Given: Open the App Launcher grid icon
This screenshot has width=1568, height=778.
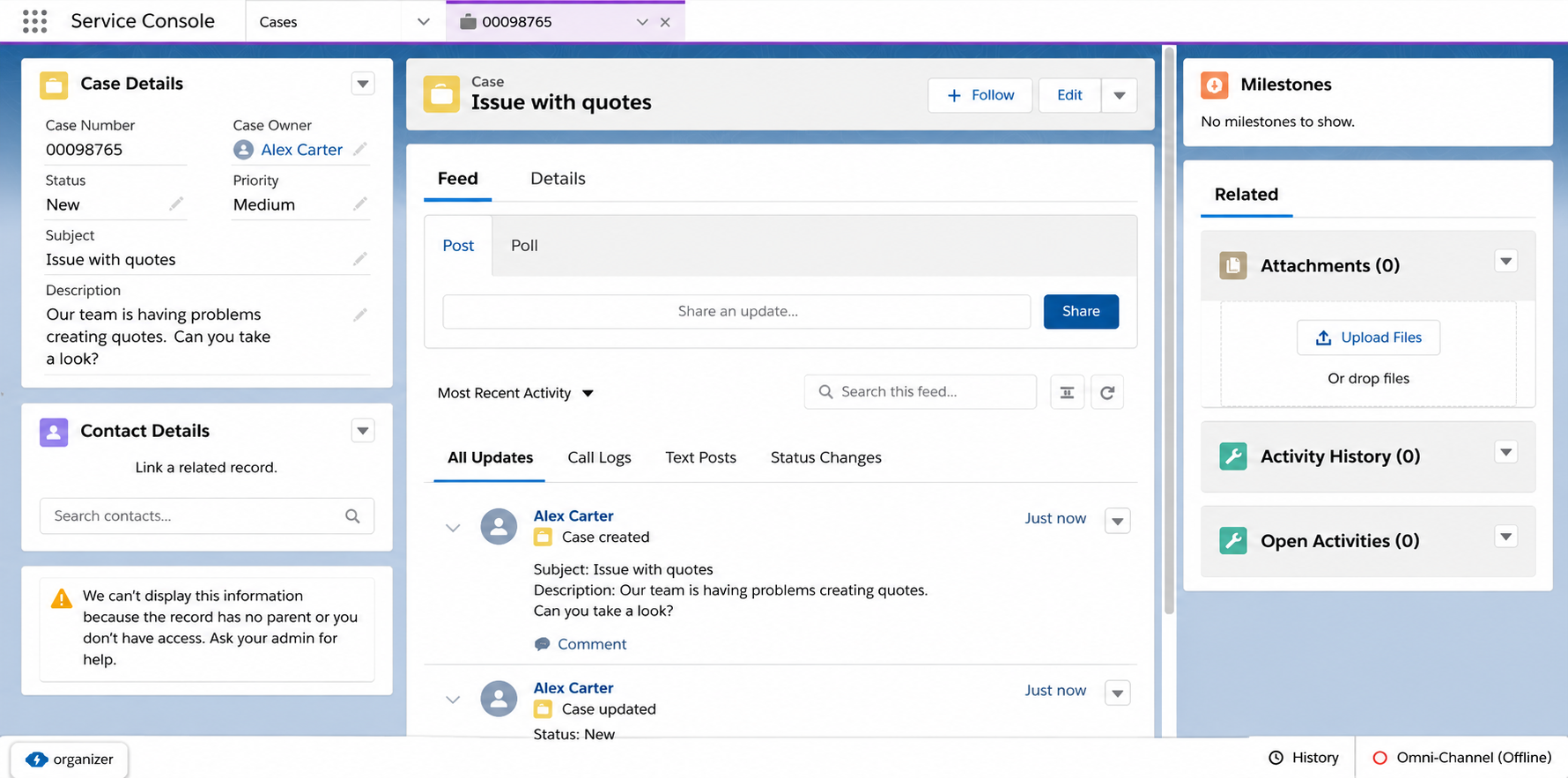Looking at the screenshot, I should point(34,21).
